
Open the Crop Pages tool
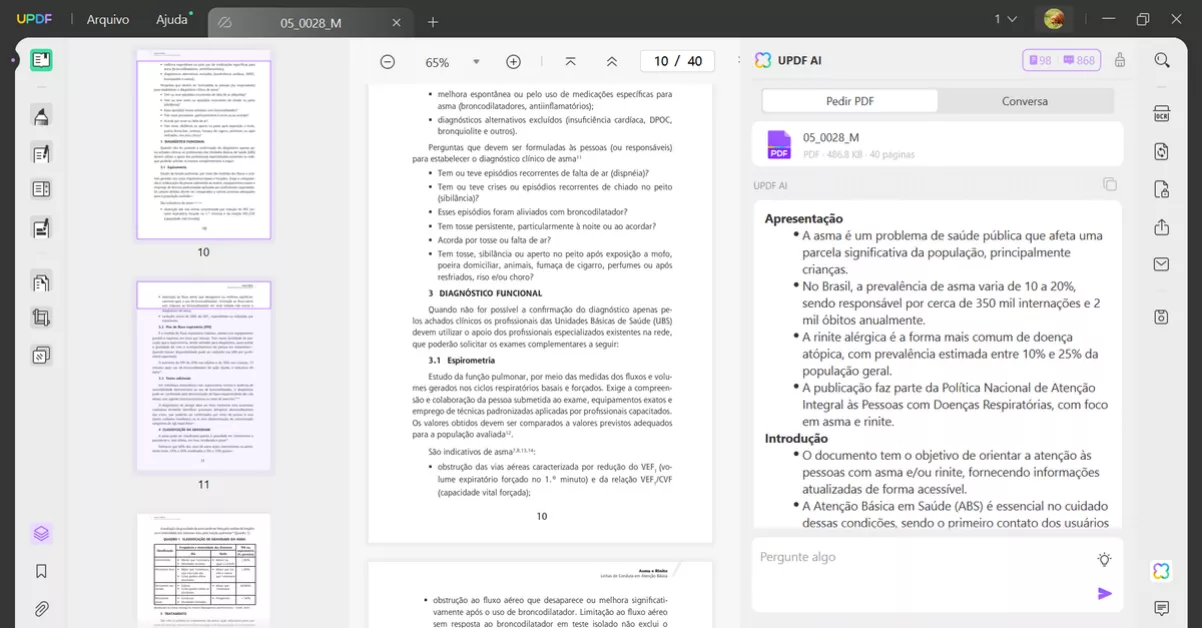pos(41,319)
